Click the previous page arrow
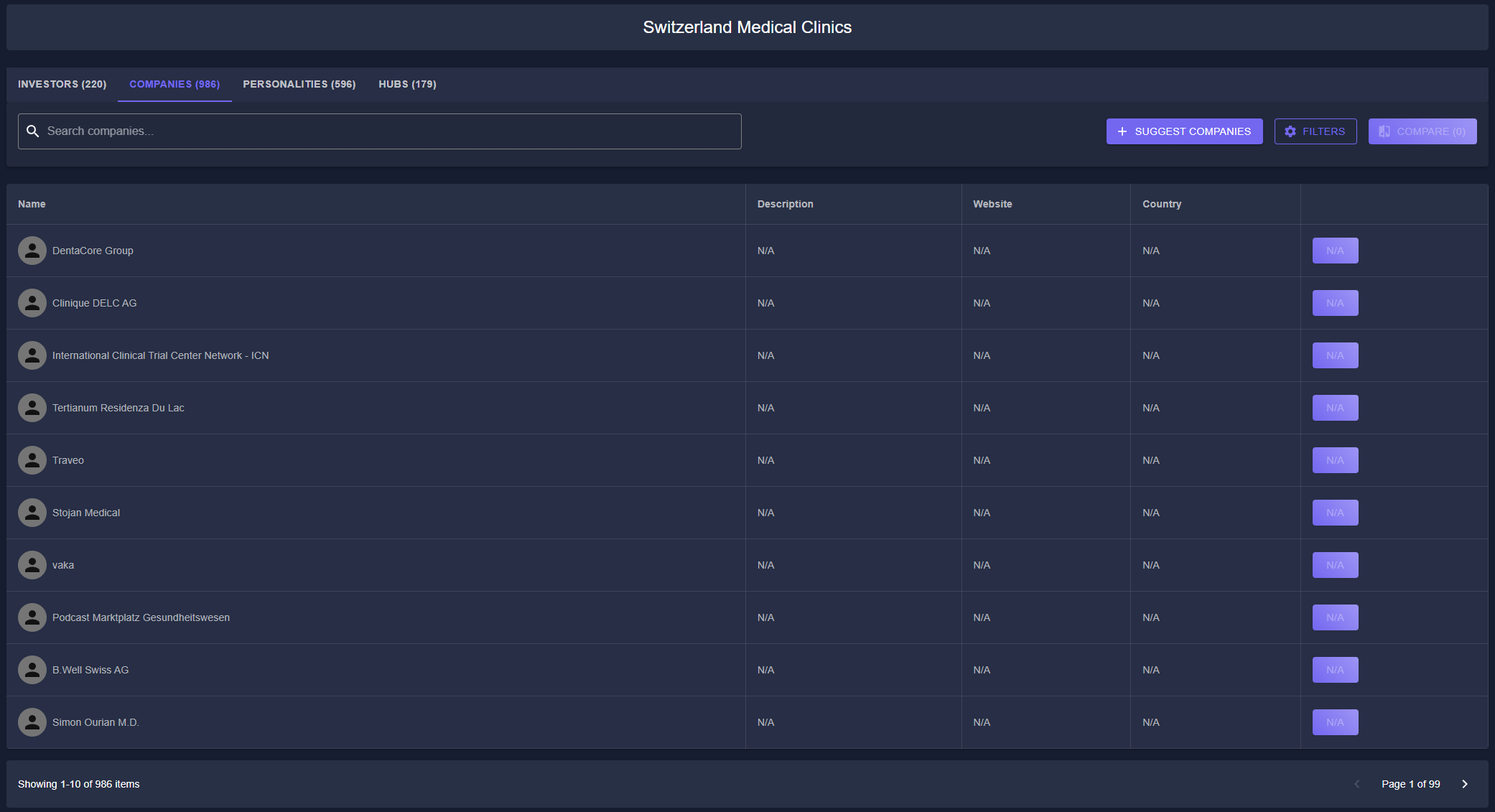The image size is (1495, 812). pyautogui.click(x=1356, y=784)
